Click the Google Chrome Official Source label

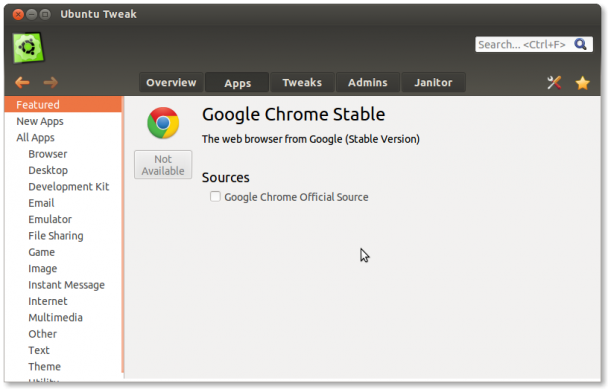[296, 197]
